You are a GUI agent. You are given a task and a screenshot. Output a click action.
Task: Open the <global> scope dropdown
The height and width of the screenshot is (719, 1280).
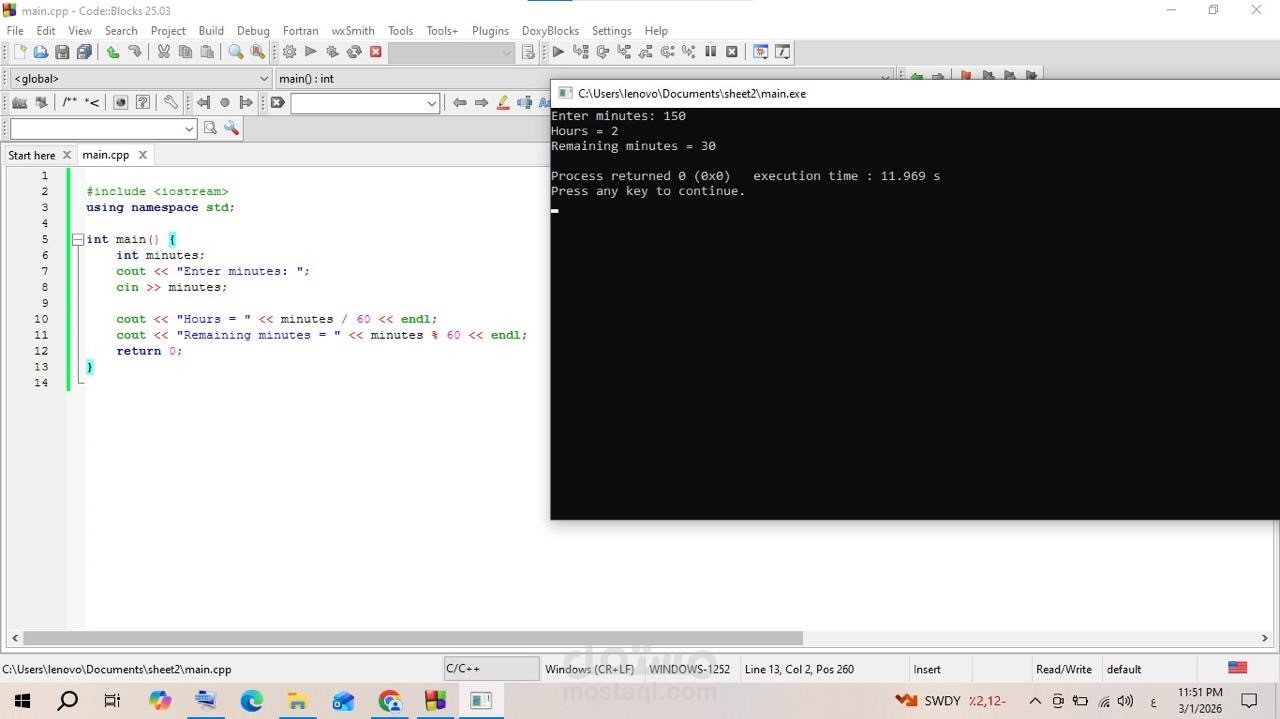click(x=264, y=78)
